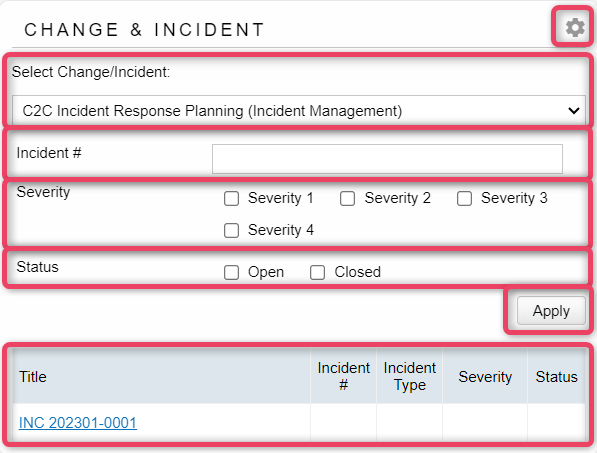Click the Open label text
The image size is (597, 453).
coord(266,273)
